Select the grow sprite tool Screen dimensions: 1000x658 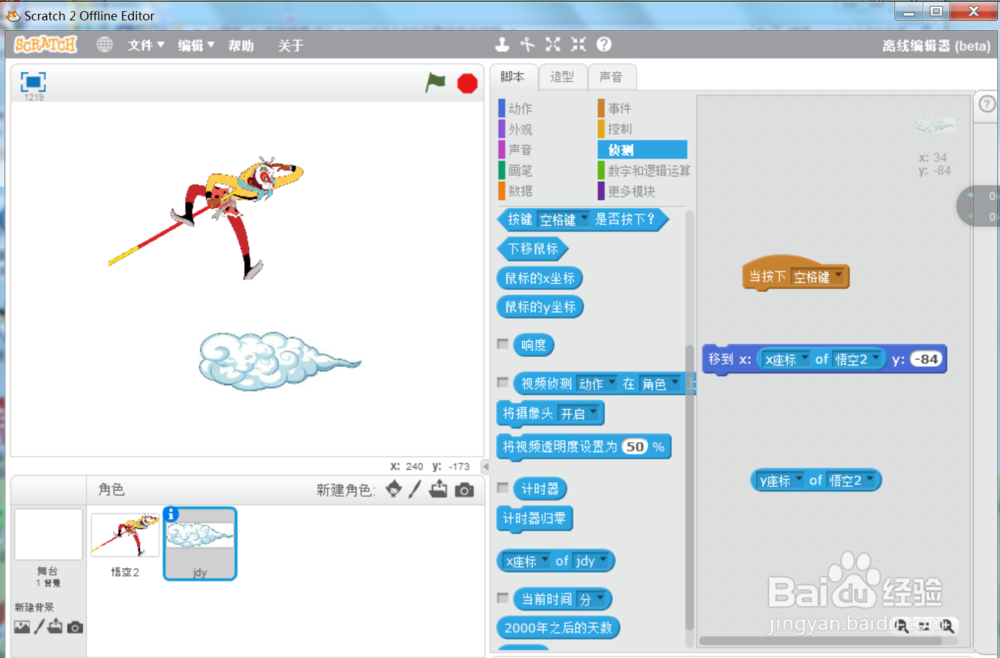coord(553,44)
